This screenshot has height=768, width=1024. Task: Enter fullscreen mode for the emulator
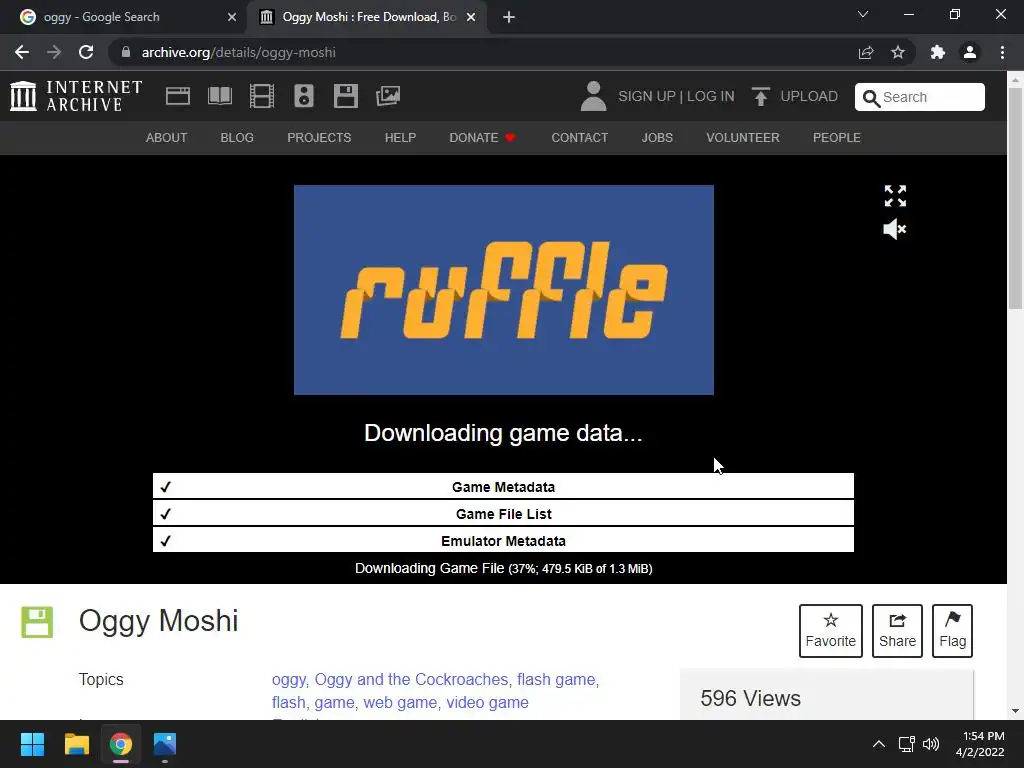895,195
